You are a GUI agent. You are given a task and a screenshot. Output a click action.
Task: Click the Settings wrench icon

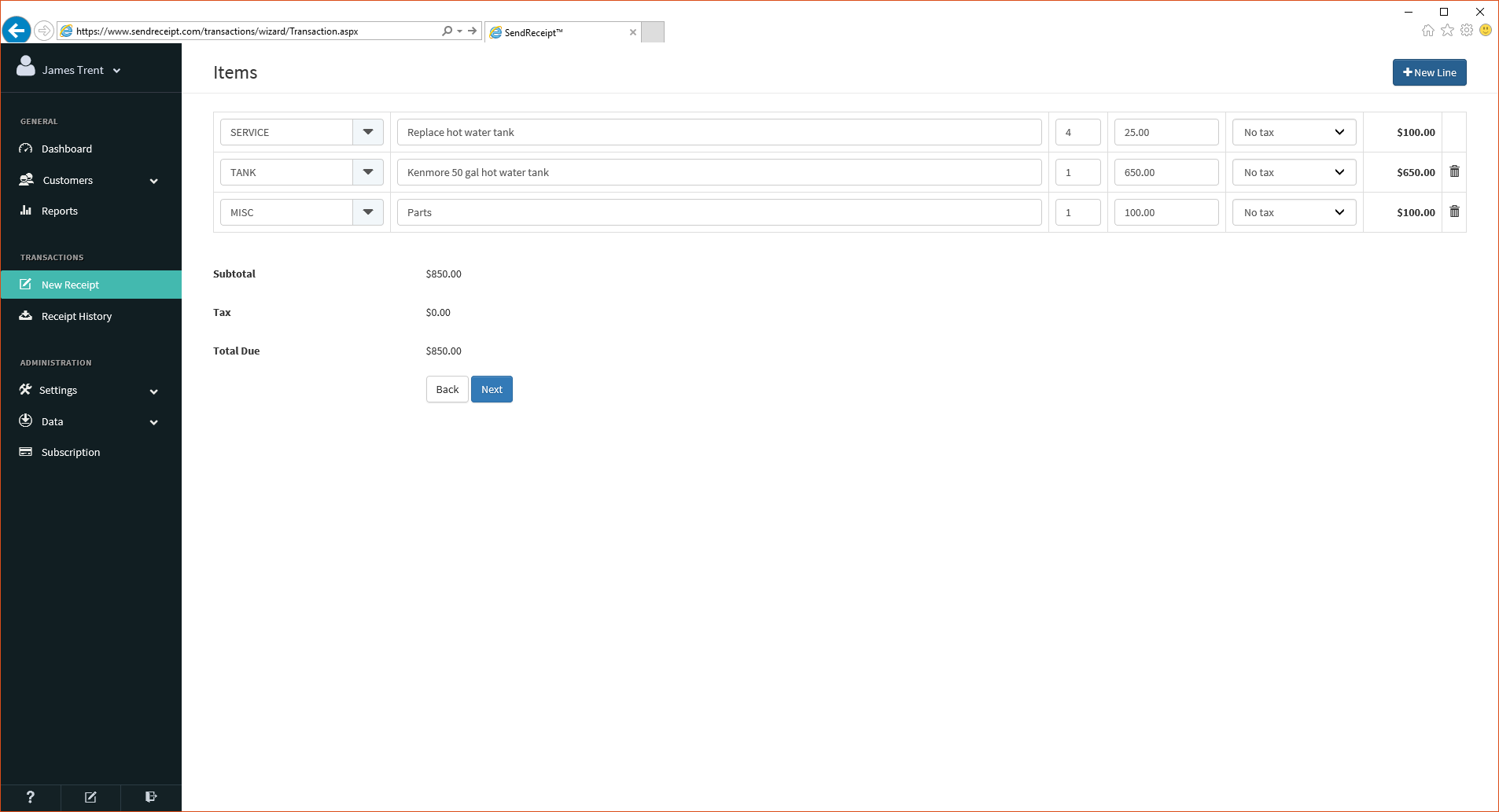point(26,389)
